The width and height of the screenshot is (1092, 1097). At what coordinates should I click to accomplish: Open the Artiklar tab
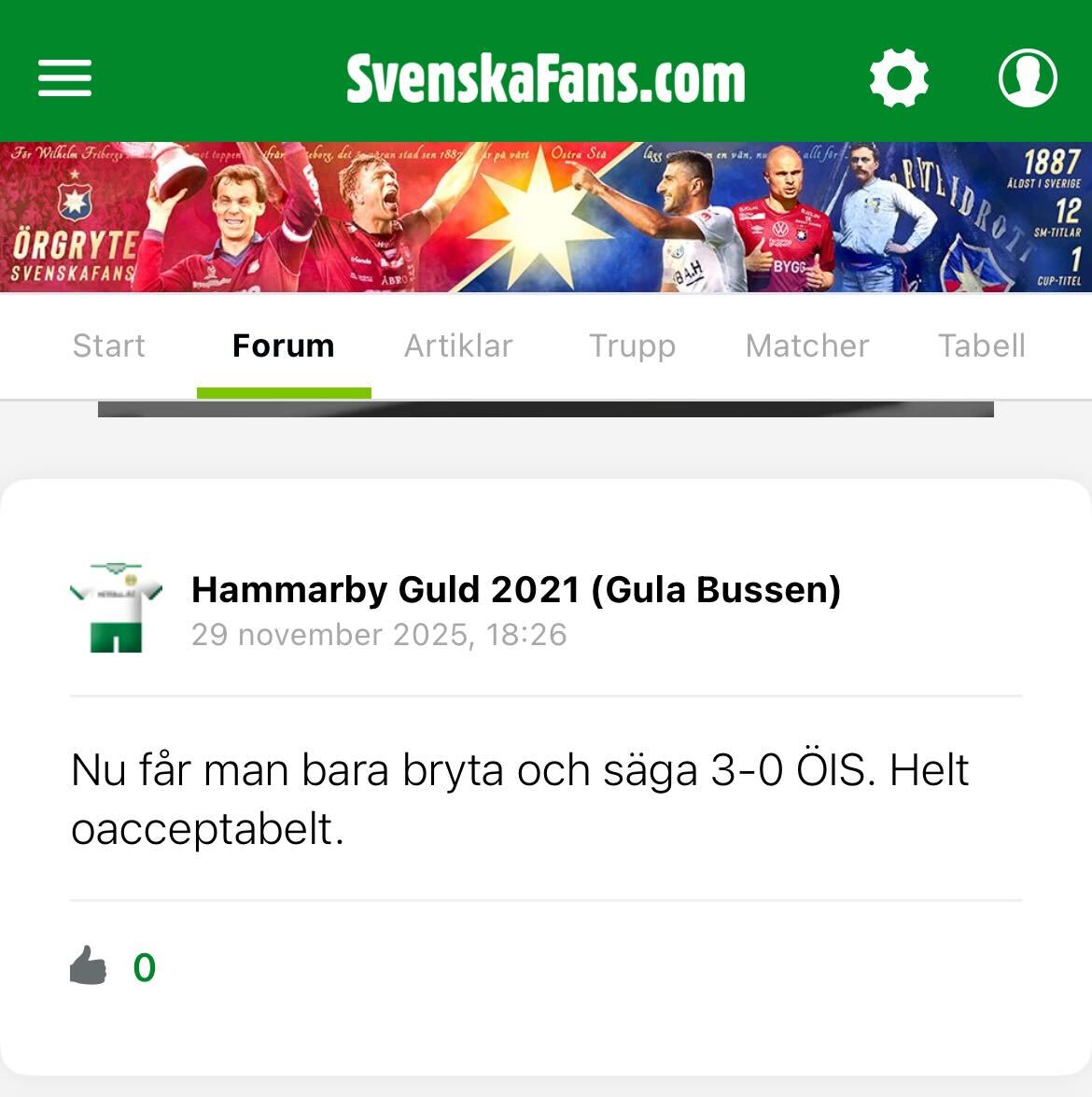(458, 345)
